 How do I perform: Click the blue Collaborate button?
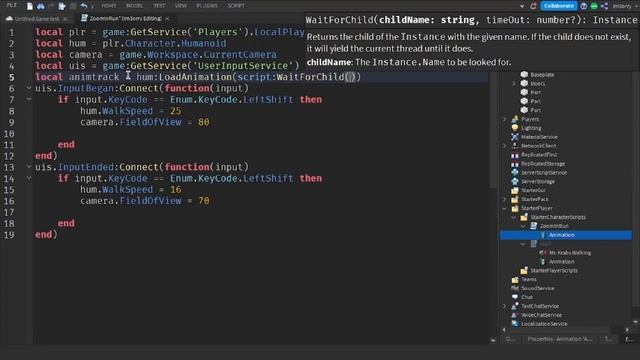pos(559,6)
